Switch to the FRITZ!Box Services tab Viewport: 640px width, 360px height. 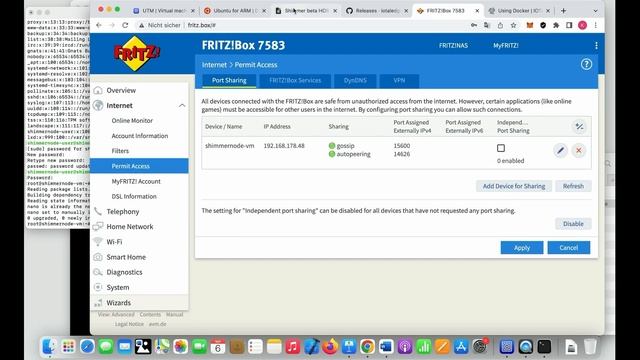pos(295,81)
